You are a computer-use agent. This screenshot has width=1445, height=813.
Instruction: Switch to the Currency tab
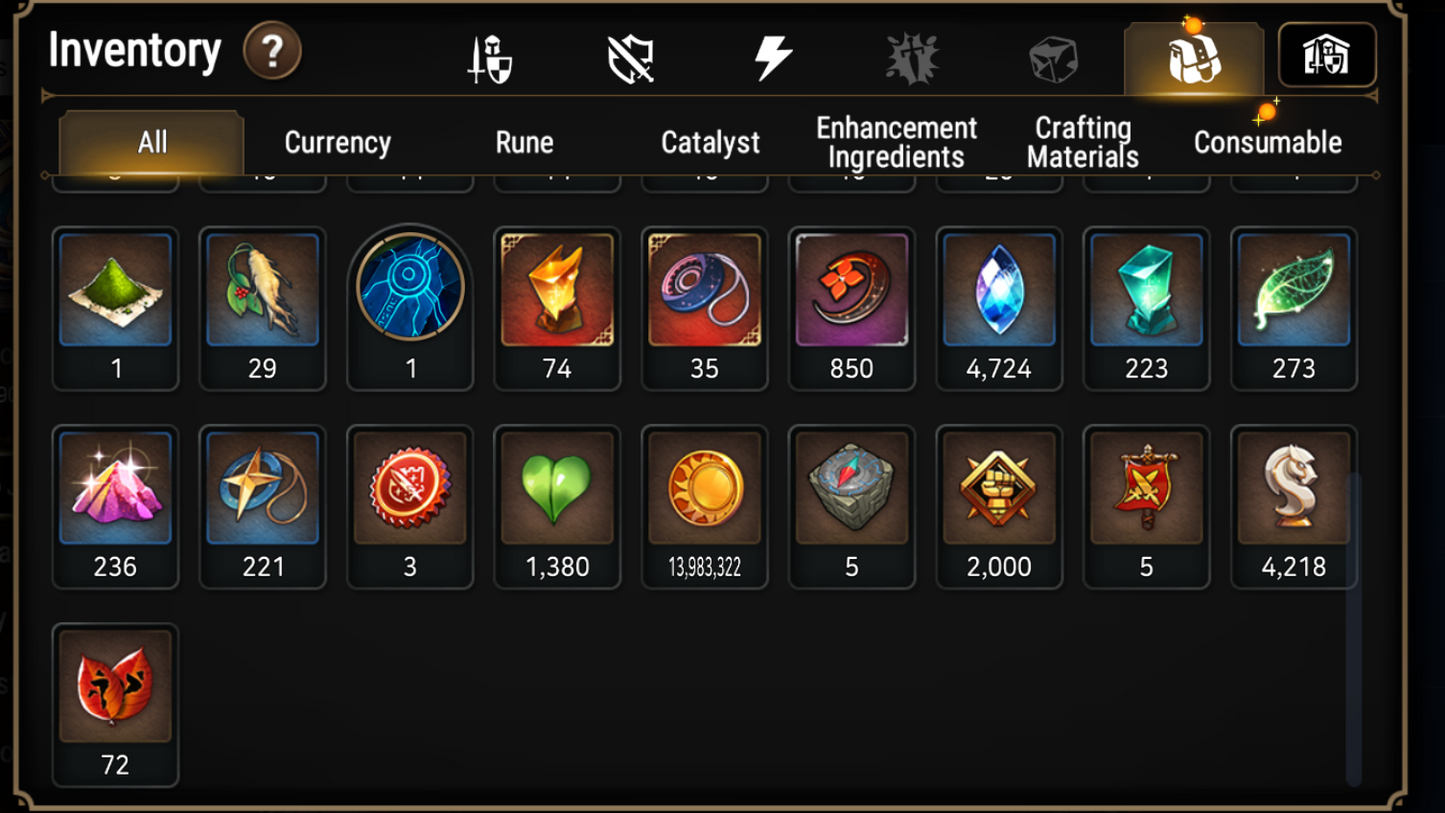pyautogui.click(x=338, y=143)
